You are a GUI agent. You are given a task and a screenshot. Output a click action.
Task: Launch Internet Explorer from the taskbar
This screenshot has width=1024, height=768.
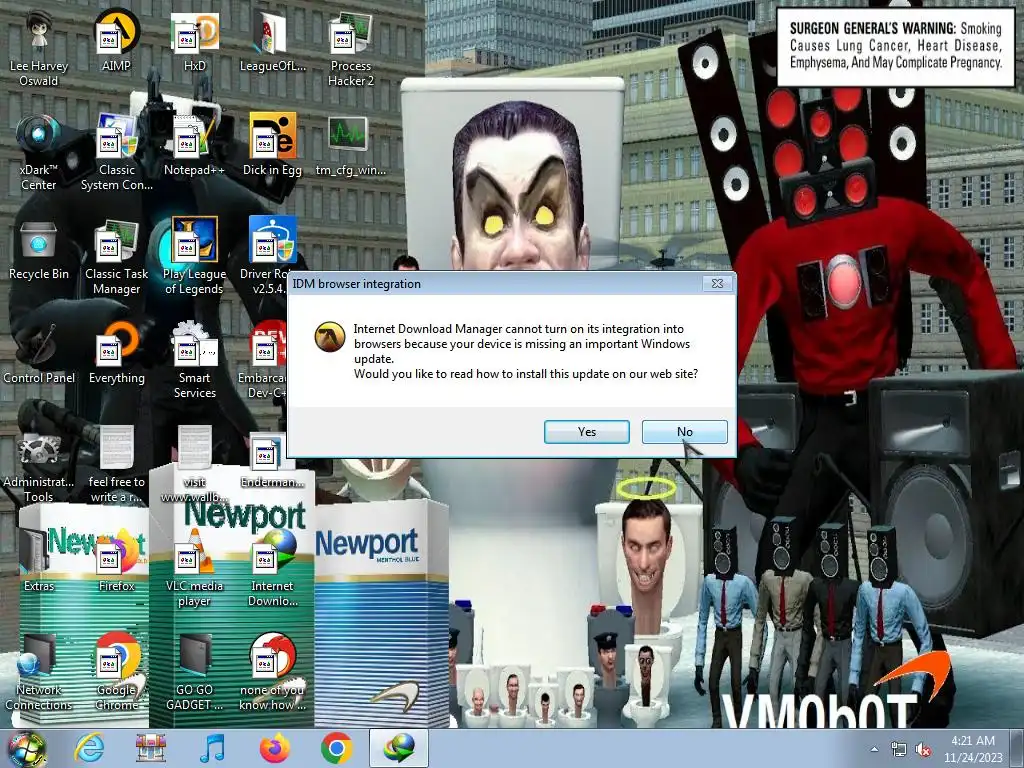click(89, 748)
